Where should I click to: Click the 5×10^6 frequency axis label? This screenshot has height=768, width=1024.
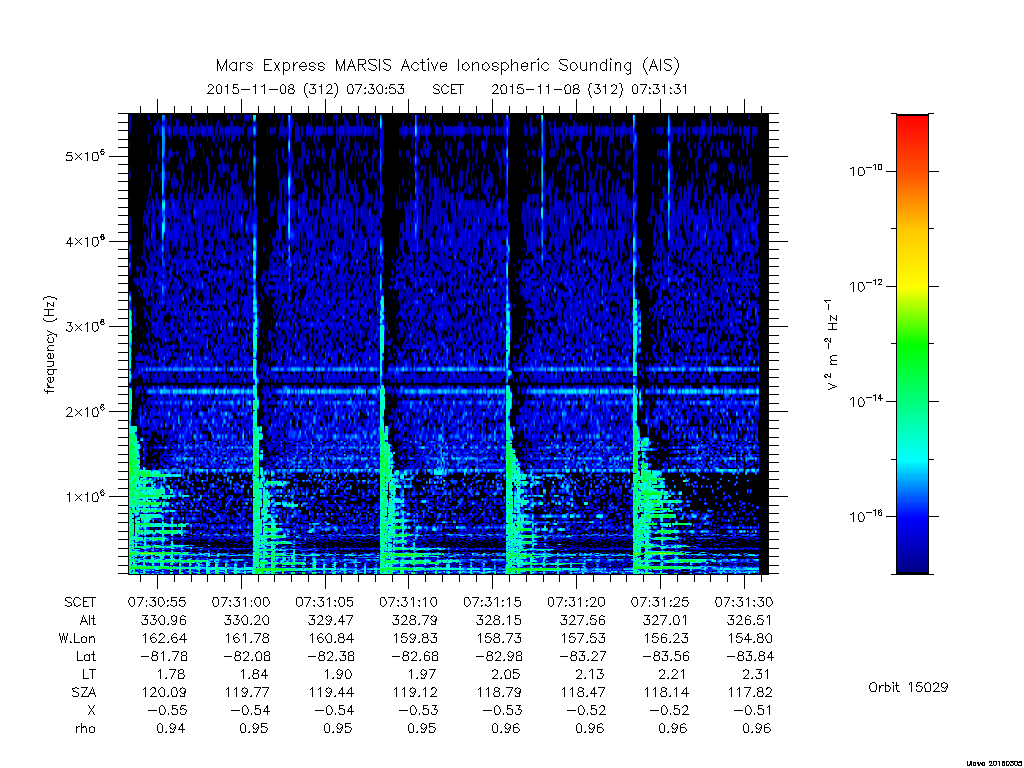pyautogui.click(x=85, y=156)
